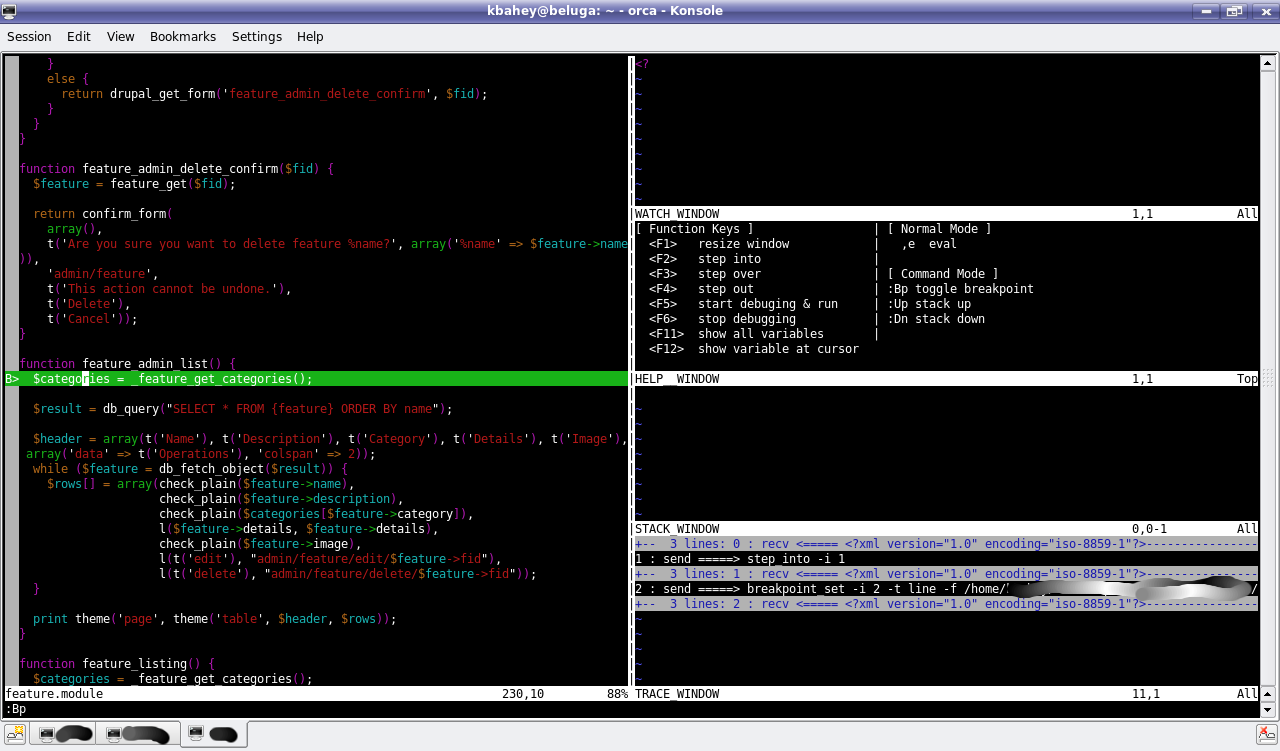Click the db_query SELECT statement line
The image size is (1280, 751).
click(x=243, y=409)
